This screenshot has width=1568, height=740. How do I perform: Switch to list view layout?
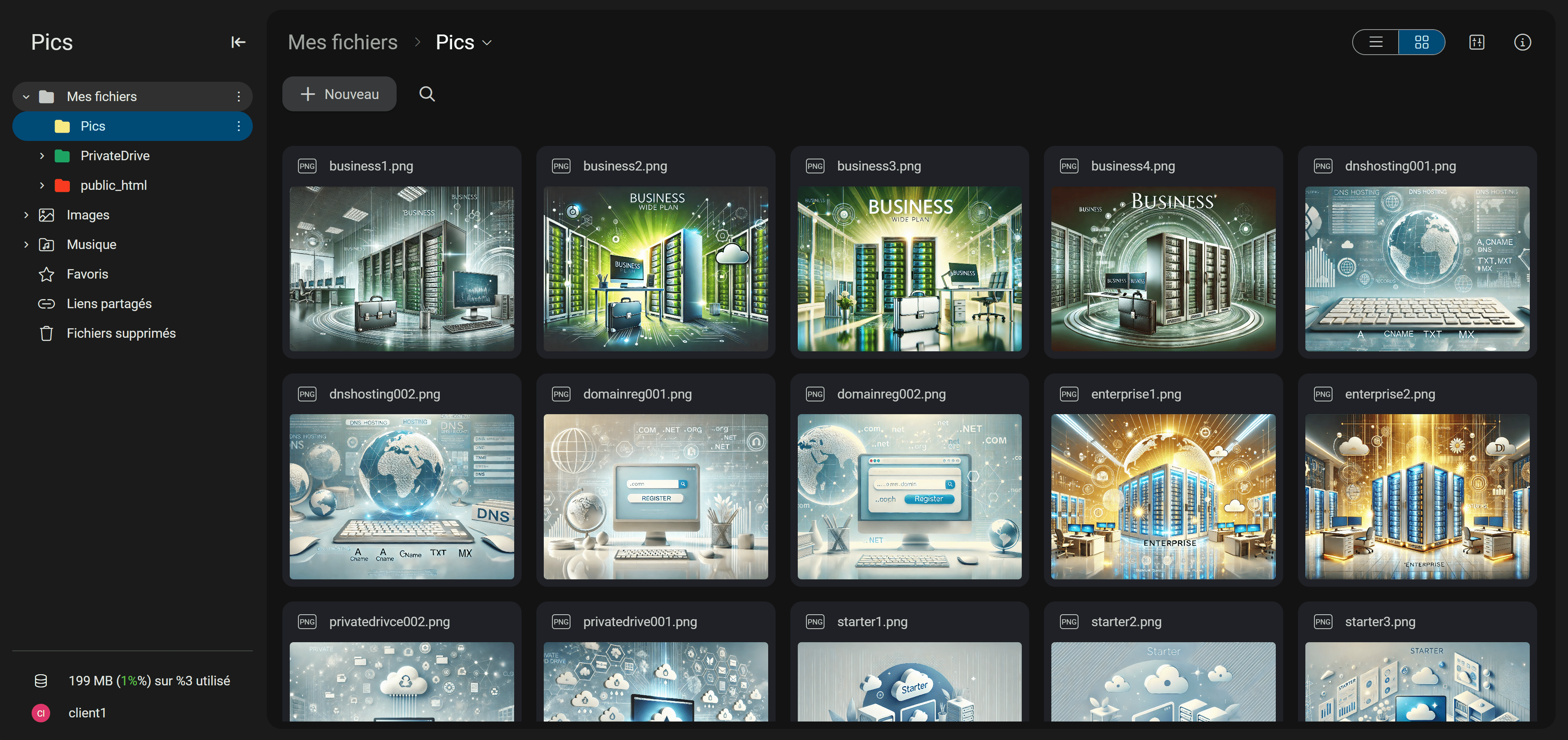pos(1376,42)
